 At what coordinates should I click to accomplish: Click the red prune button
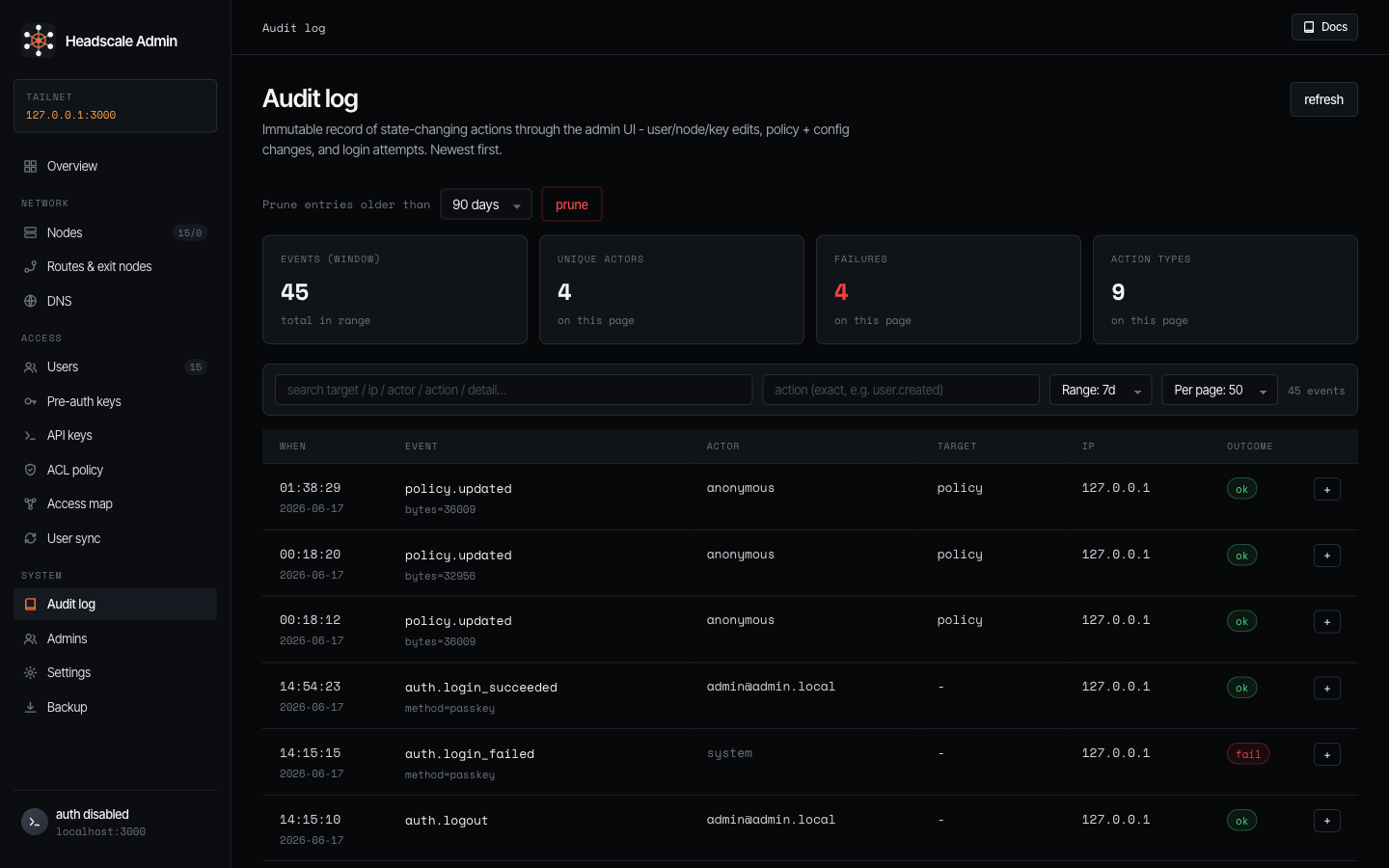coord(572,204)
